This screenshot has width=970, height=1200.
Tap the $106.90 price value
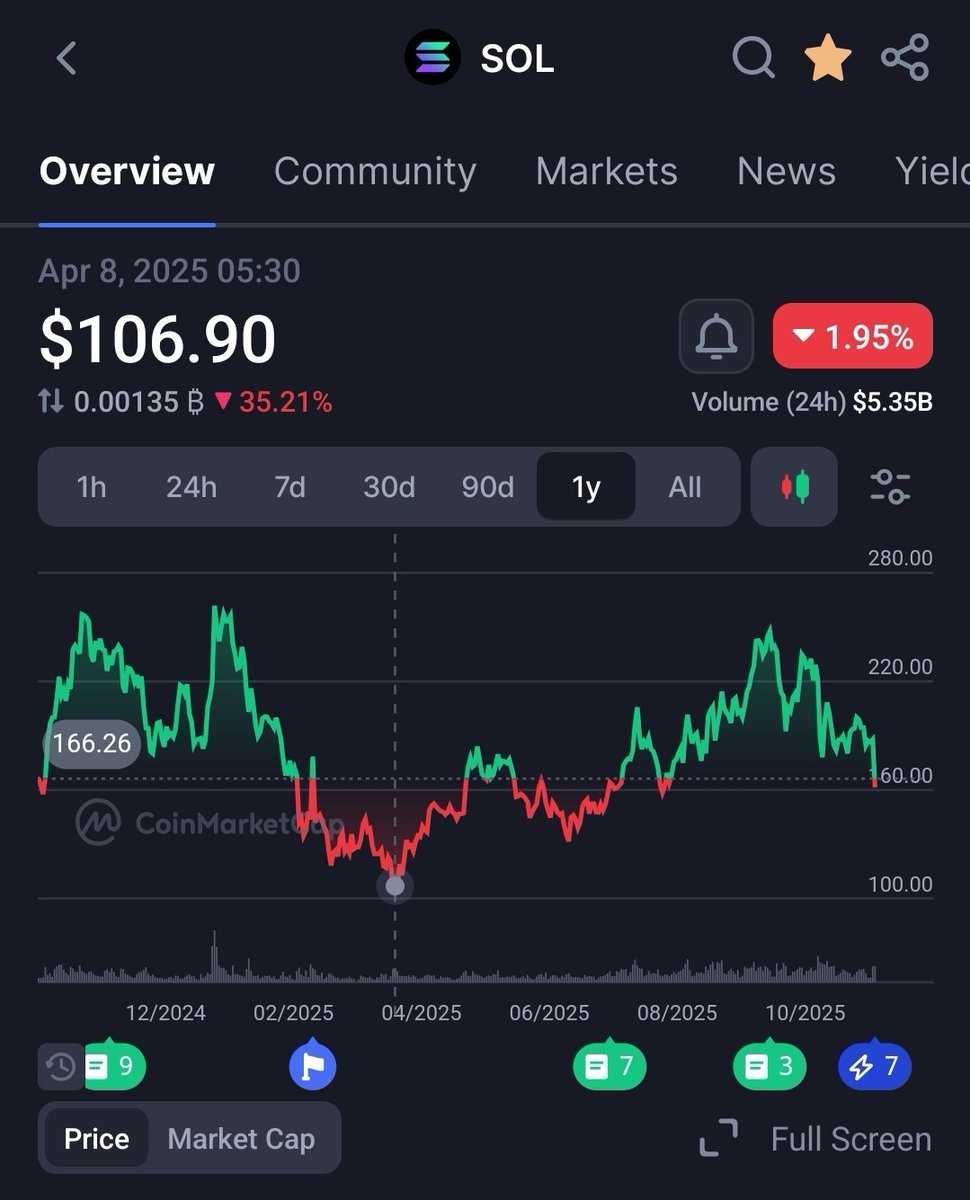157,338
